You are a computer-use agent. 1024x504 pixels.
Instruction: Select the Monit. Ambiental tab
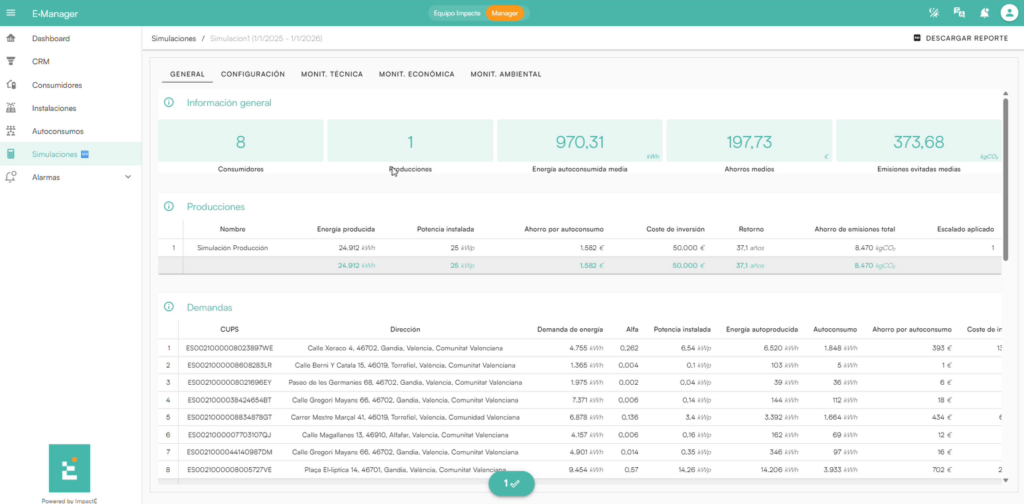505,74
